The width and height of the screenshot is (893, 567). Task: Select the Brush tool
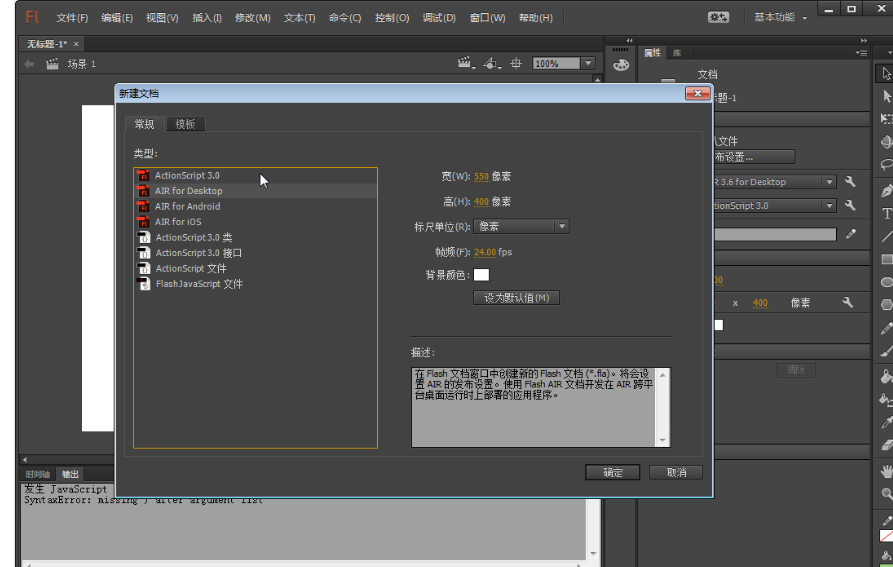[x=886, y=351]
